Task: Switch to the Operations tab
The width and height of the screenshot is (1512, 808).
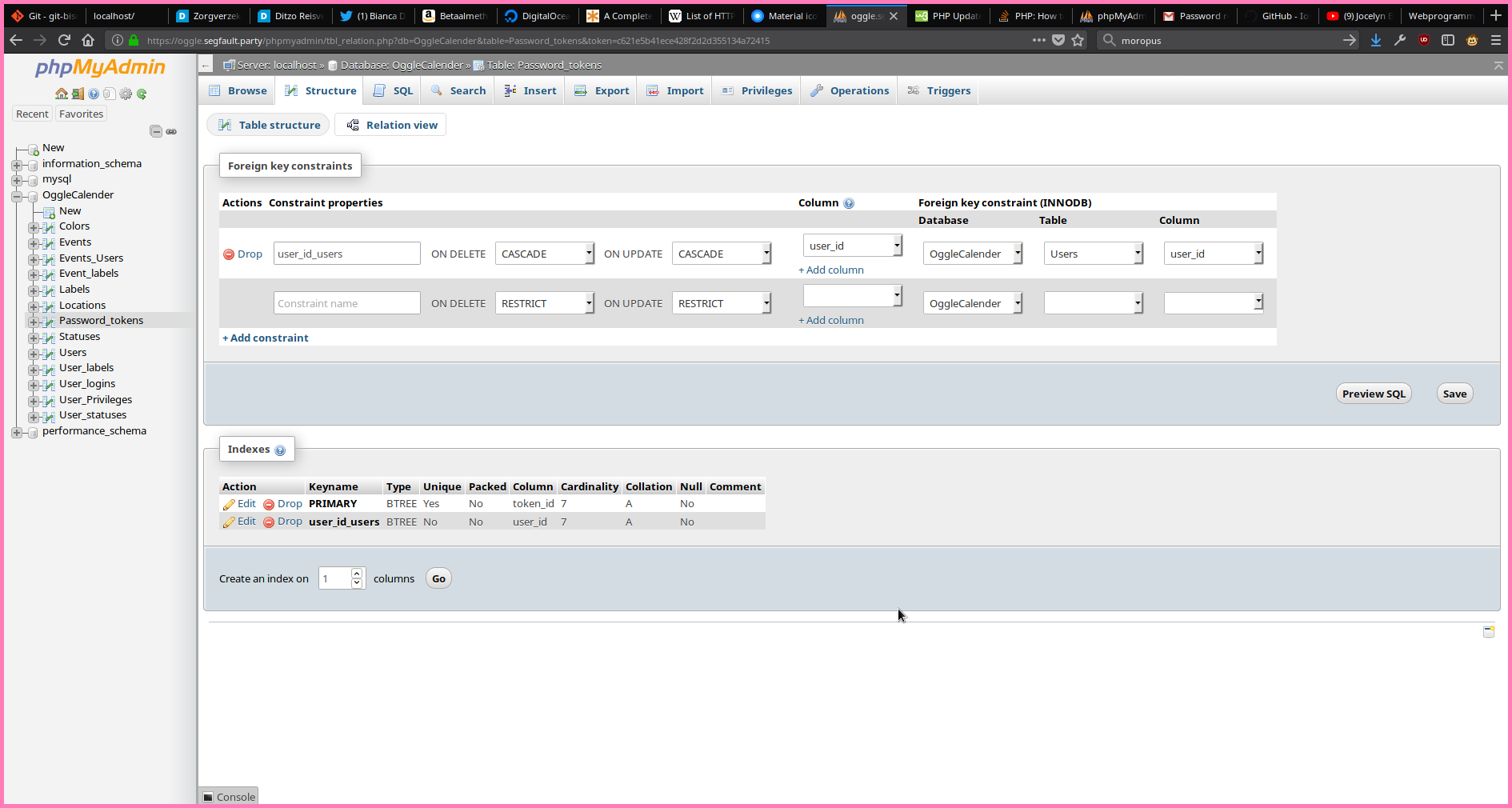Action: point(850,90)
